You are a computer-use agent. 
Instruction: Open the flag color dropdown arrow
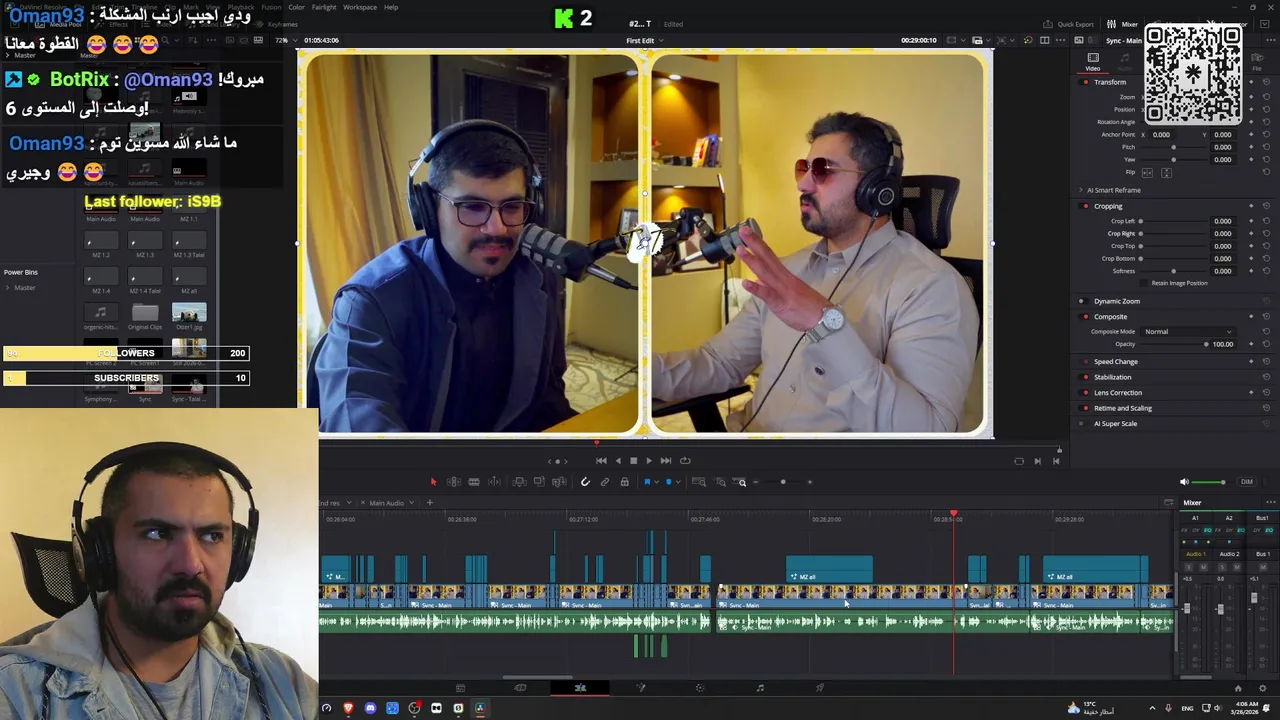tap(655, 482)
